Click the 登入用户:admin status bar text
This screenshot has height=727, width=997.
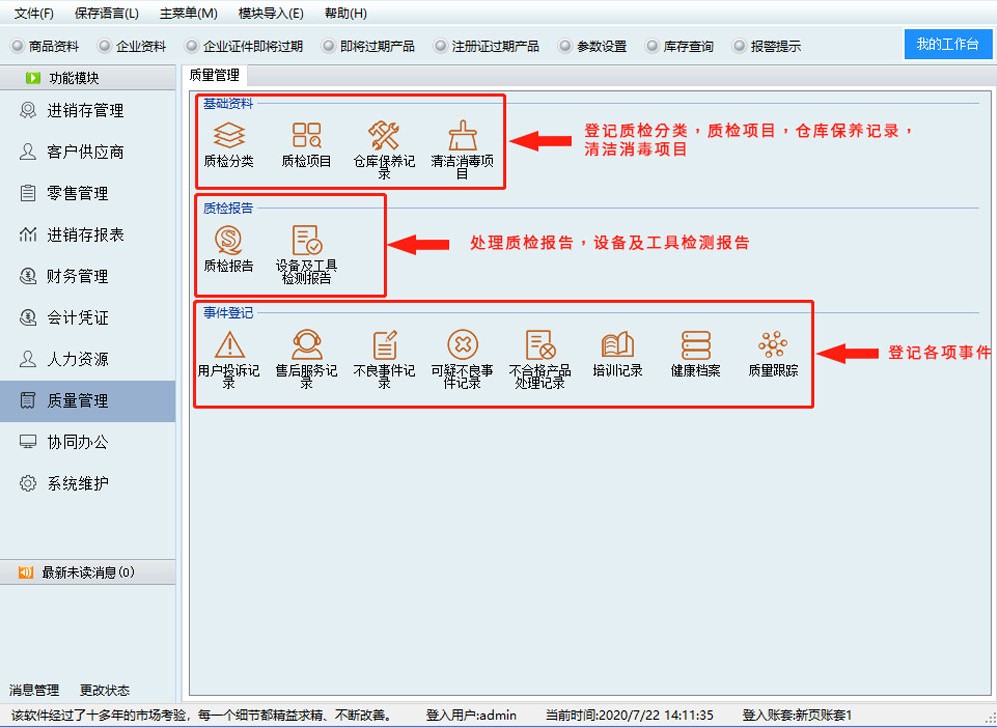point(471,716)
